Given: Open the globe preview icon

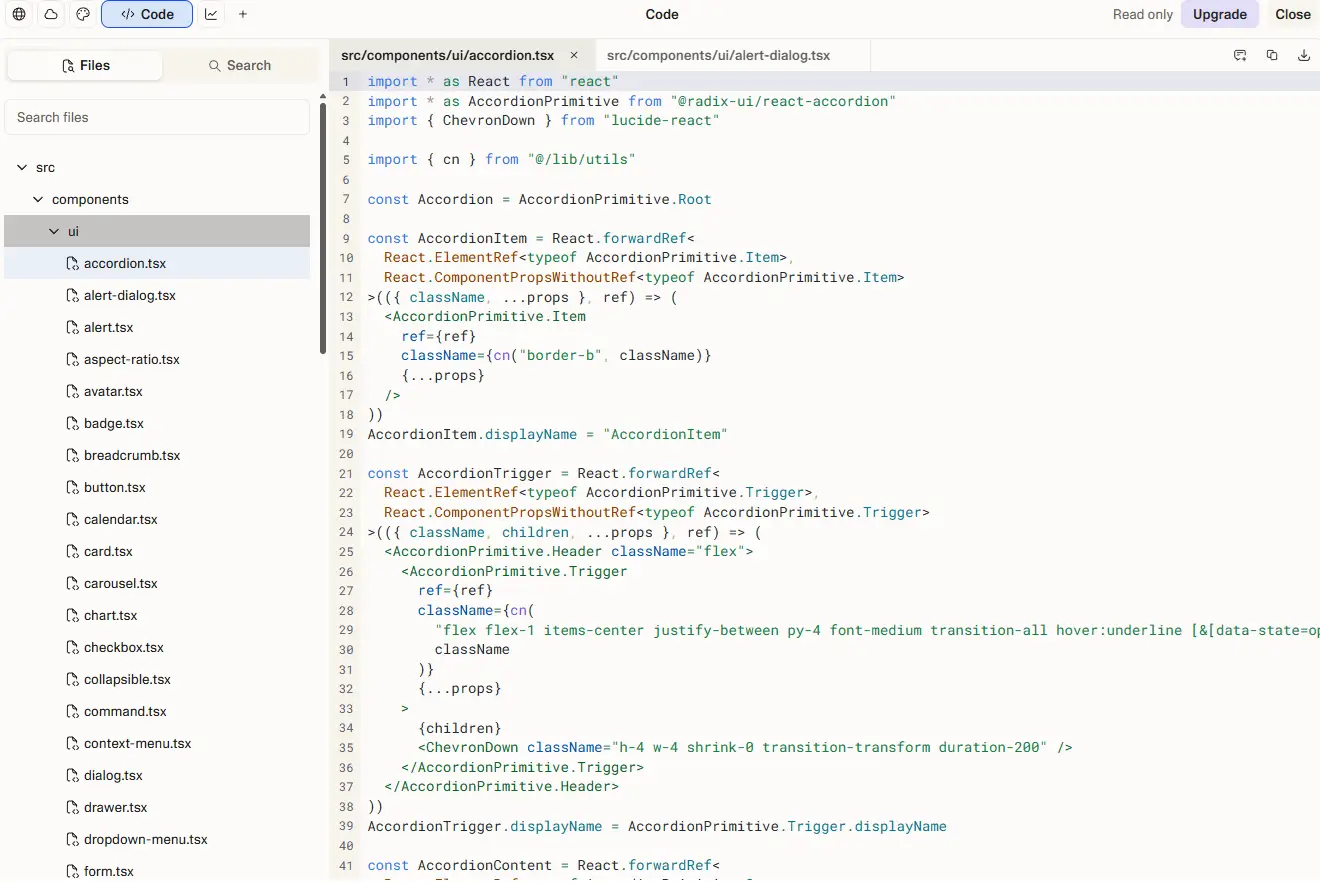Looking at the screenshot, I should [19, 14].
